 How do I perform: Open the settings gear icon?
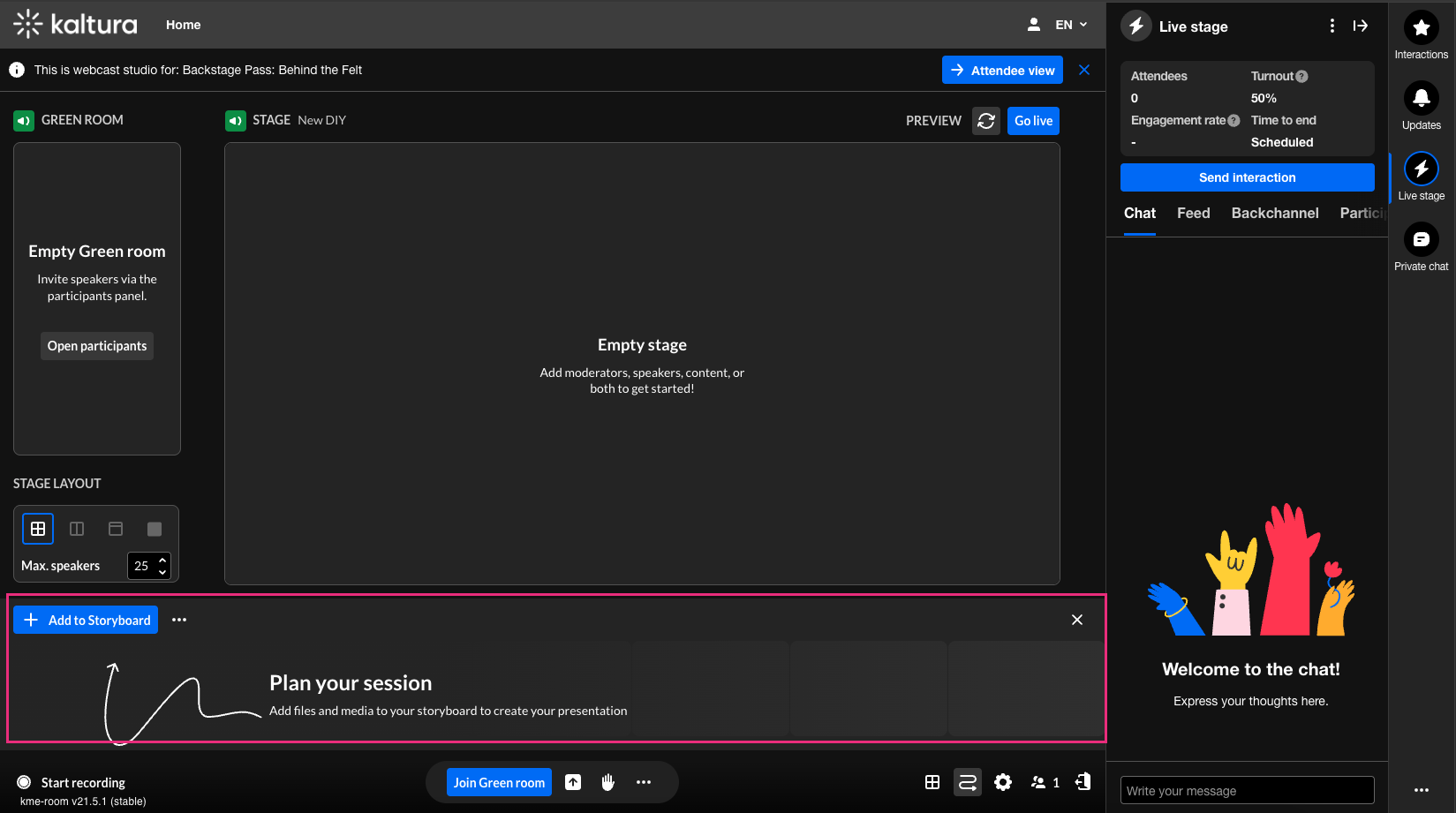(x=1002, y=782)
